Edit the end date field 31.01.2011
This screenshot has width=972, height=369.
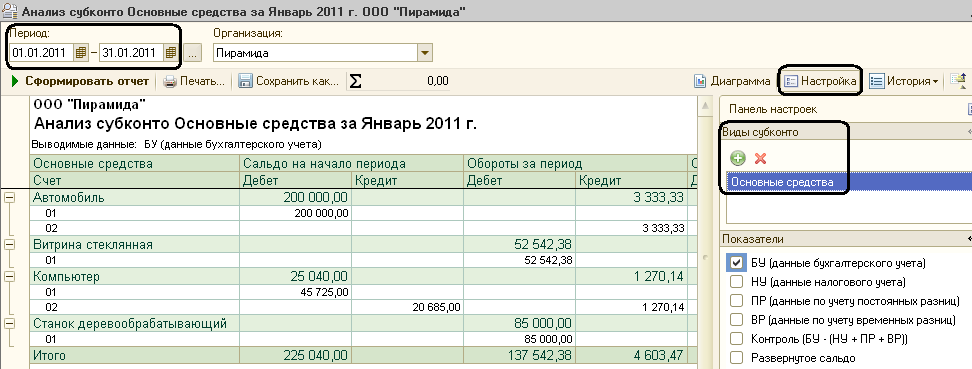tap(131, 53)
